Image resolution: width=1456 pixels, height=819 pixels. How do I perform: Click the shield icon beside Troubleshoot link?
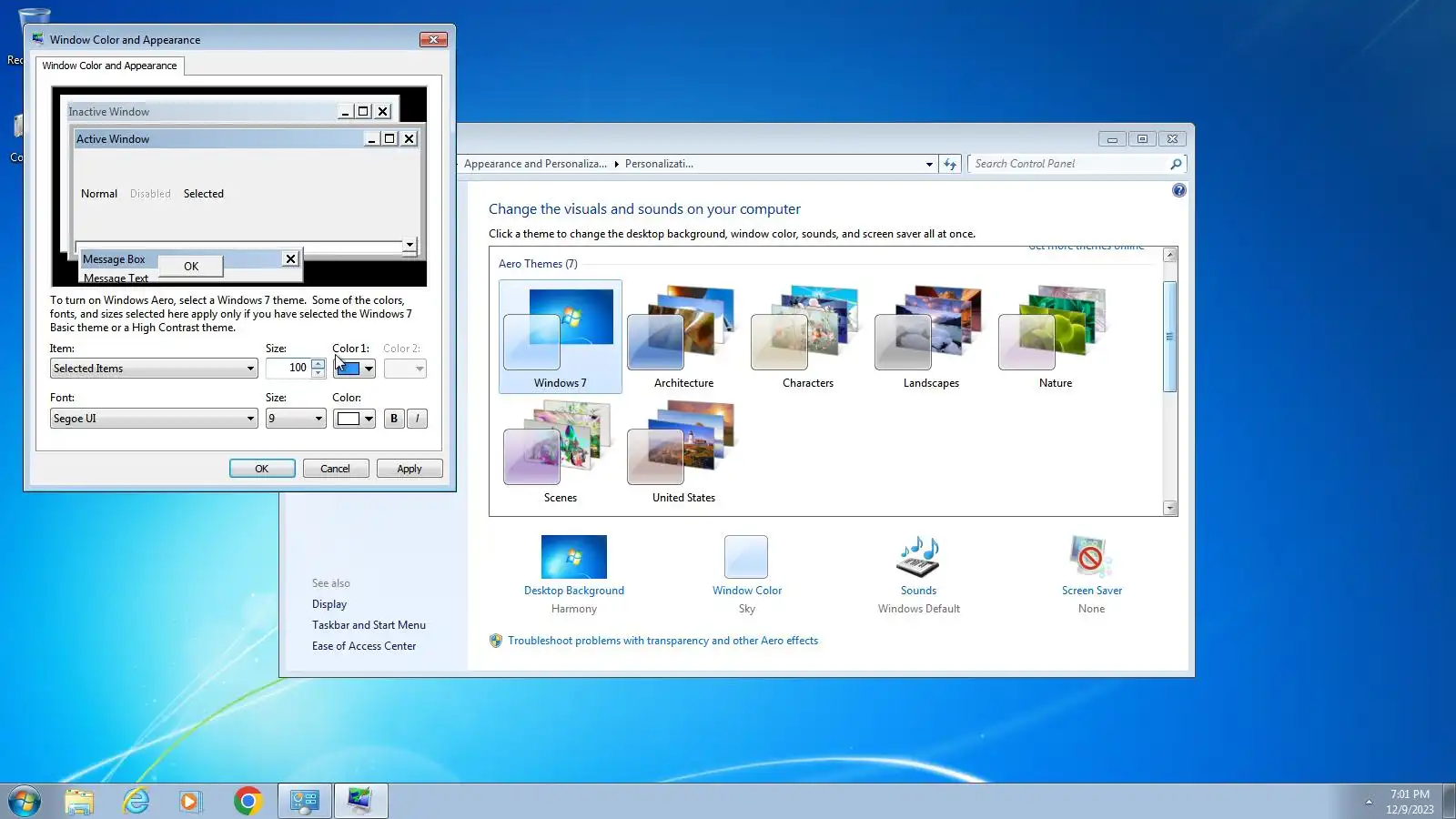pos(496,641)
